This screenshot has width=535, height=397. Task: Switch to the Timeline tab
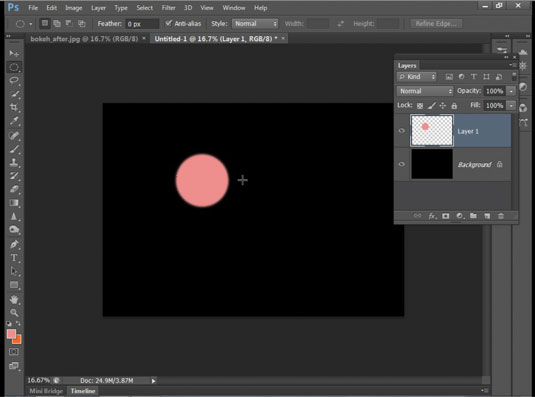click(83, 391)
